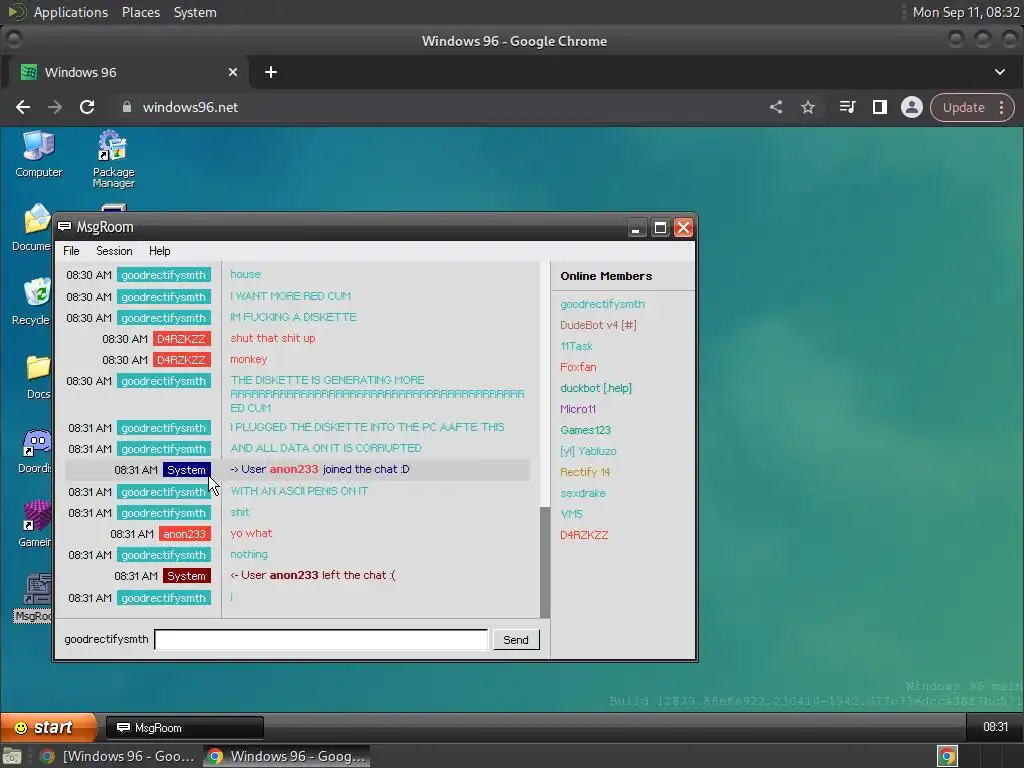Select 11Task in Online Members
This screenshot has width=1024, height=768.
[x=576, y=346]
